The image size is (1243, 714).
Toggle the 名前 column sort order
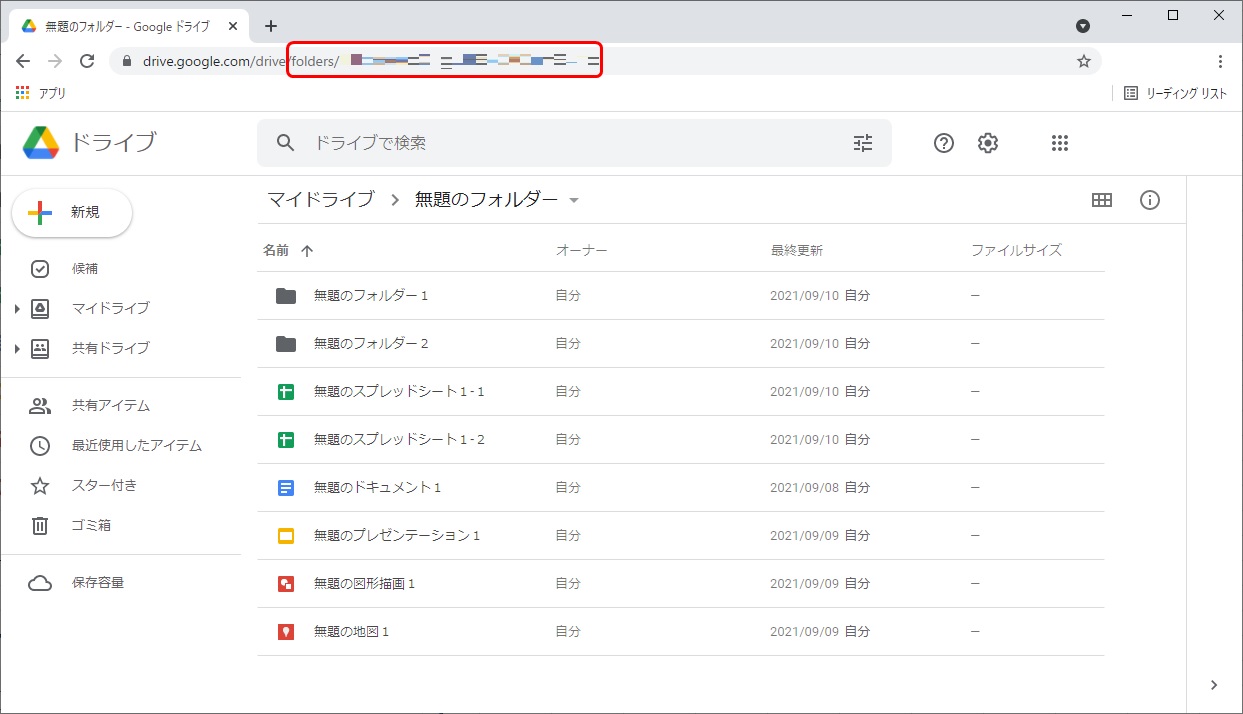[x=285, y=250]
